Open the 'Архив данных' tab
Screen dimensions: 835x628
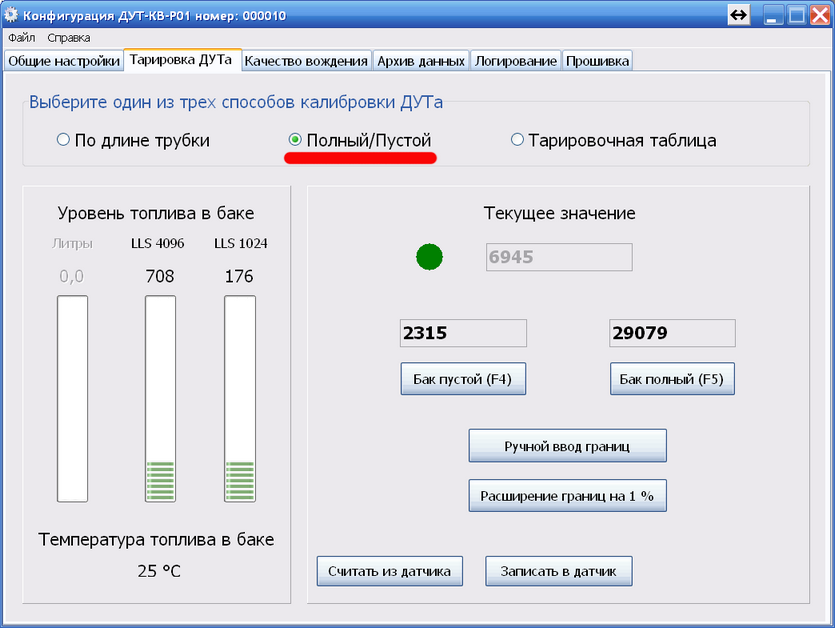click(x=421, y=61)
